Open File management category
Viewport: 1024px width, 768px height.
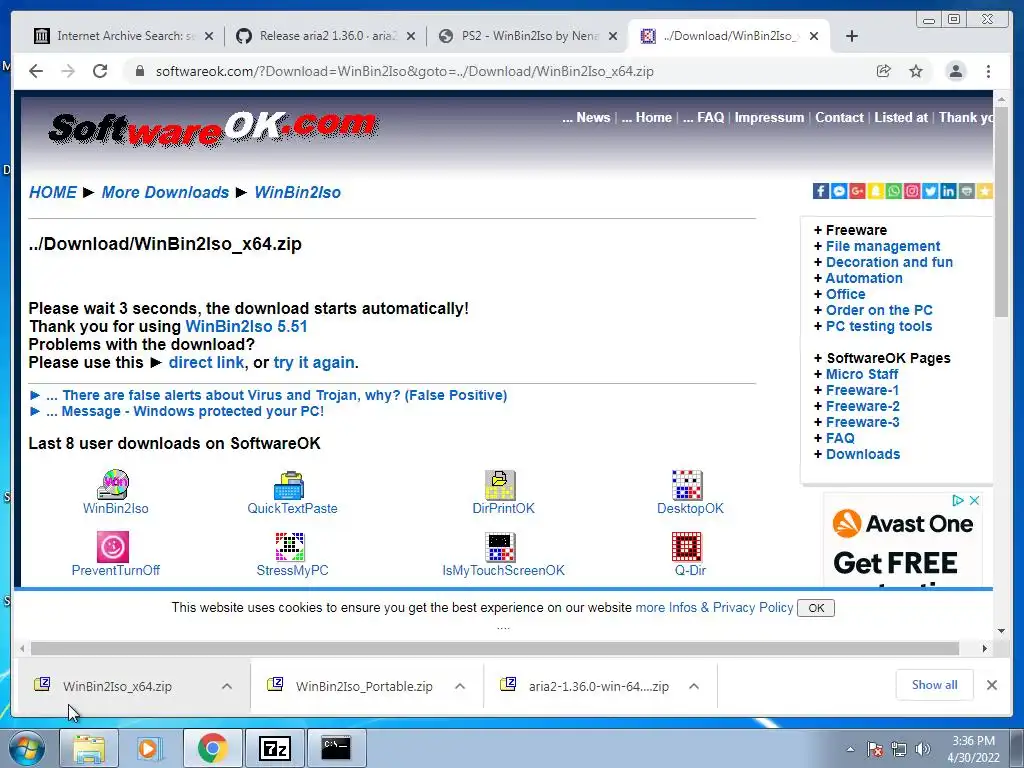883,246
